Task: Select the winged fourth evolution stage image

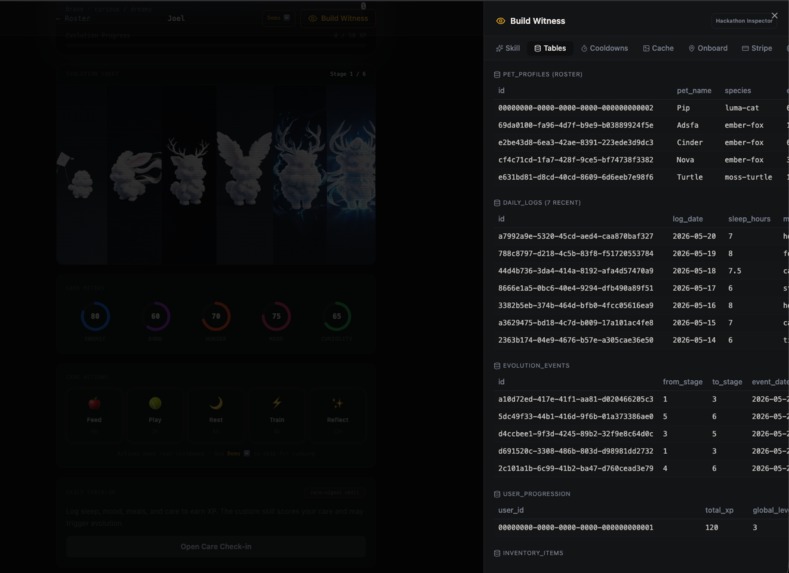Action: pos(245,175)
